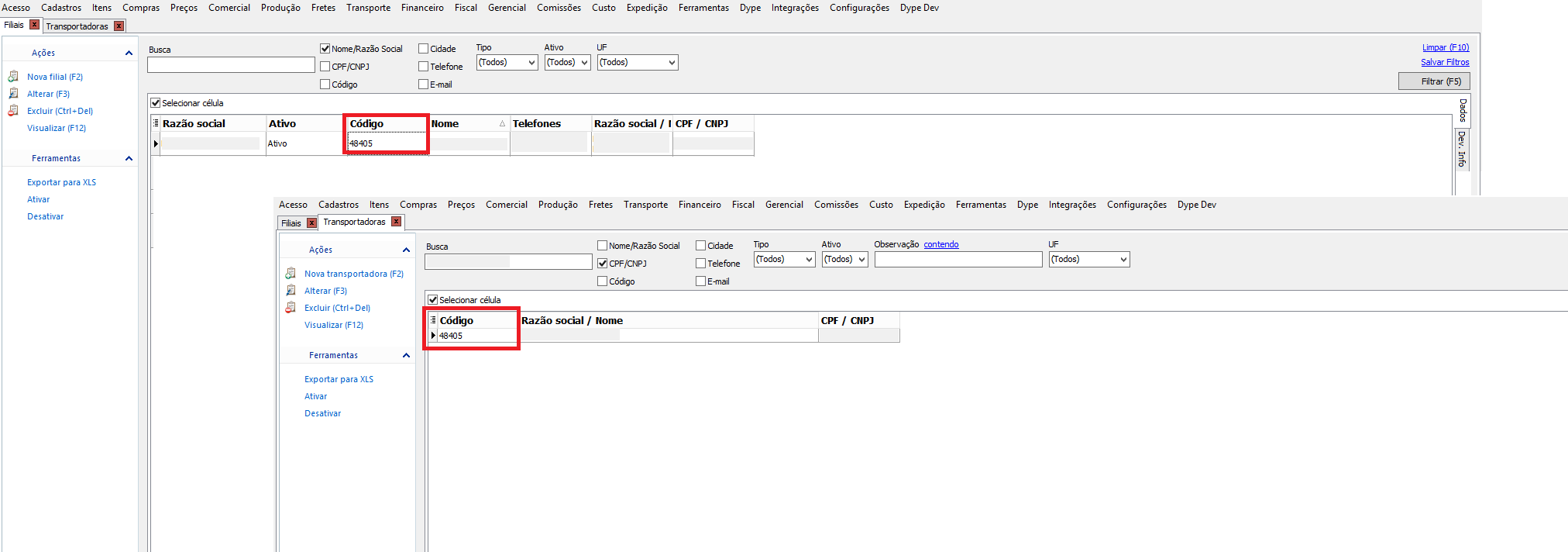
Task: Close the Filiais tab in front window
Action: tap(311, 223)
